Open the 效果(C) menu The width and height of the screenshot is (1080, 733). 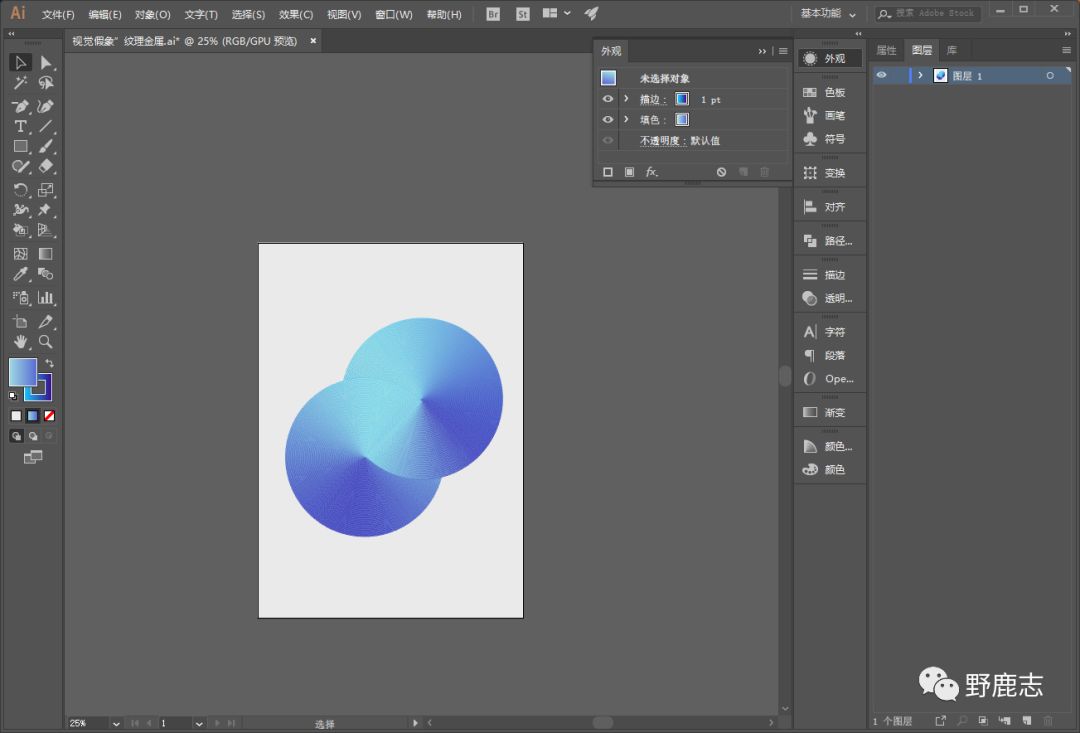[296, 15]
